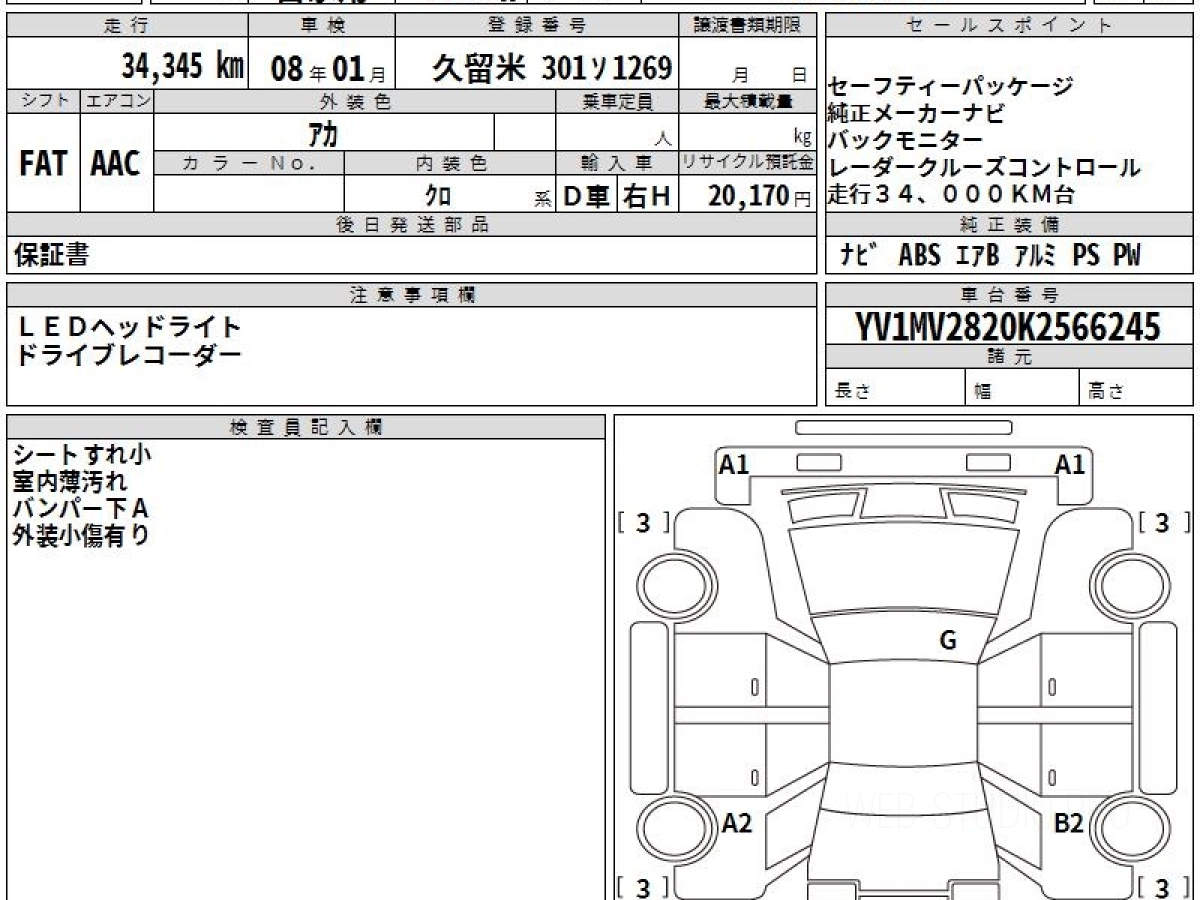Screen dimensions: 1200x900
Task: Click the 外装色 header
Action: (x=355, y=101)
